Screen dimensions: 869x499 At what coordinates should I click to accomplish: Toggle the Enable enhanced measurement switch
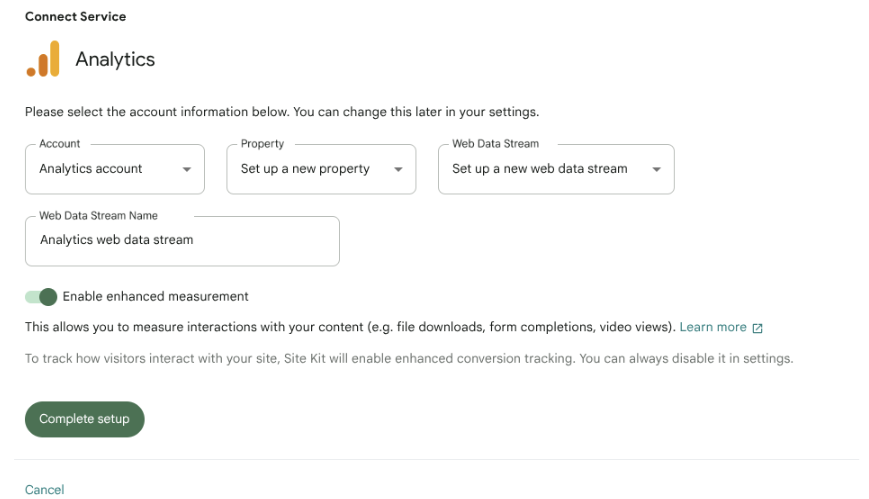pyautogui.click(x=41, y=297)
